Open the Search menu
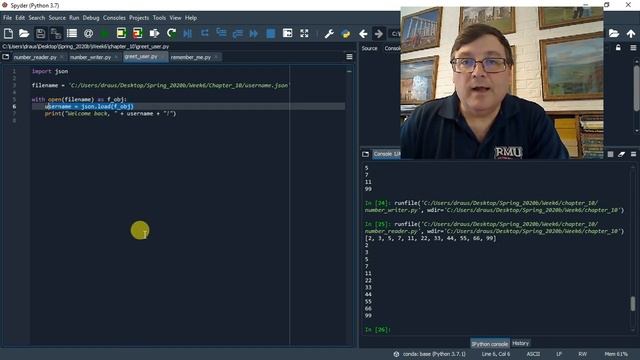Viewport: 640px width, 360px height. (x=37, y=18)
